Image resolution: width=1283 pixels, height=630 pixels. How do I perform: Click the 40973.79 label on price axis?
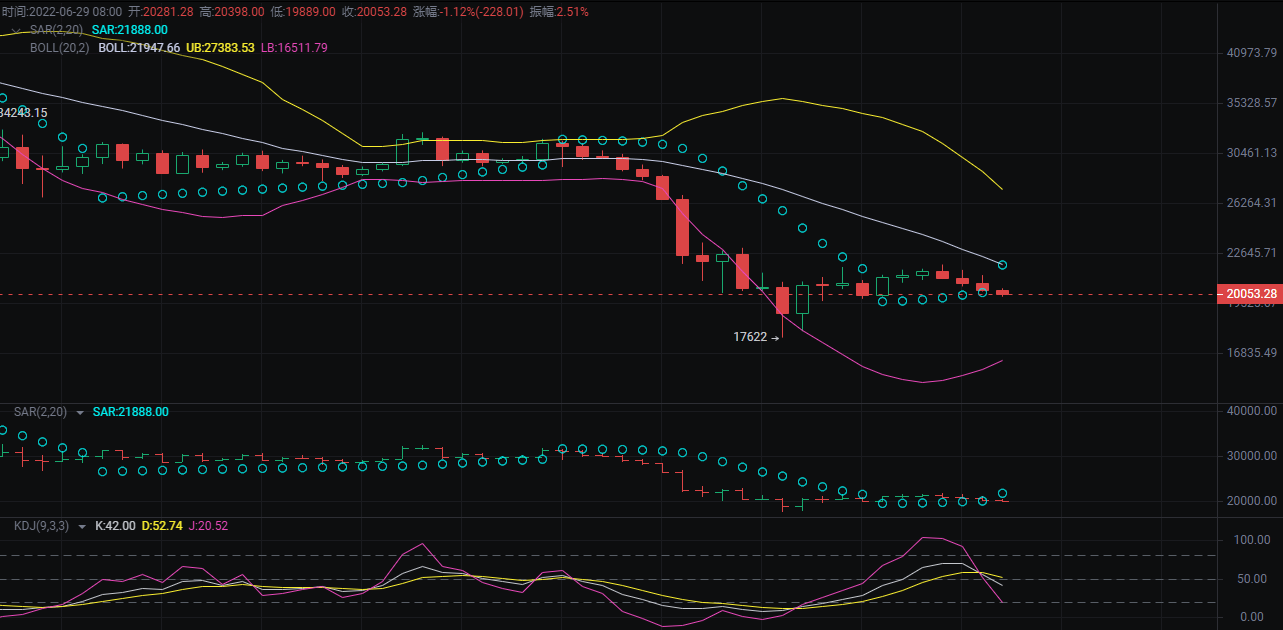(1251, 53)
